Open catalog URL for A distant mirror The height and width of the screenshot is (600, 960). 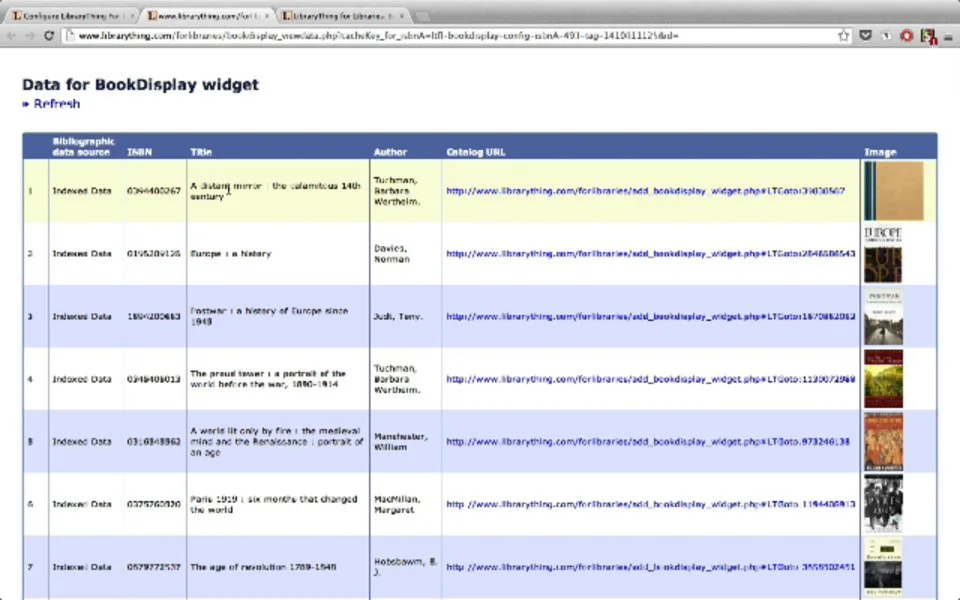pyautogui.click(x=645, y=191)
